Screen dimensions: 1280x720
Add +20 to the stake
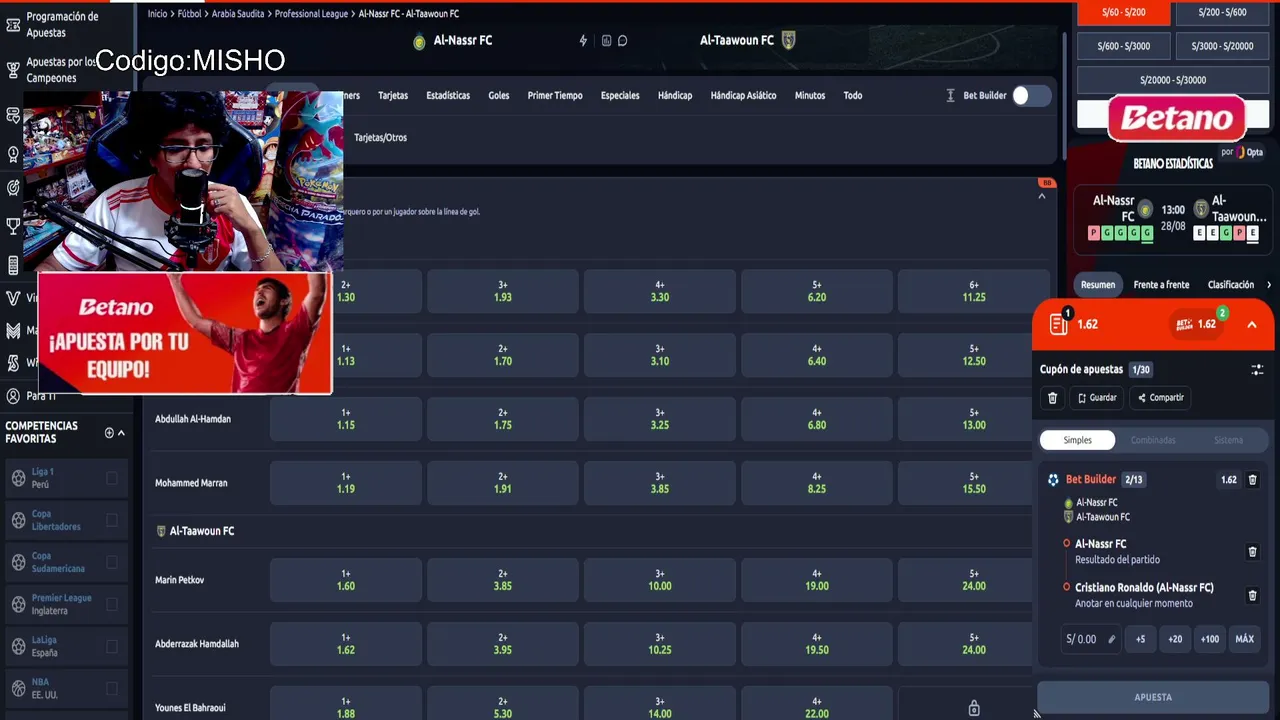[x=1175, y=639]
